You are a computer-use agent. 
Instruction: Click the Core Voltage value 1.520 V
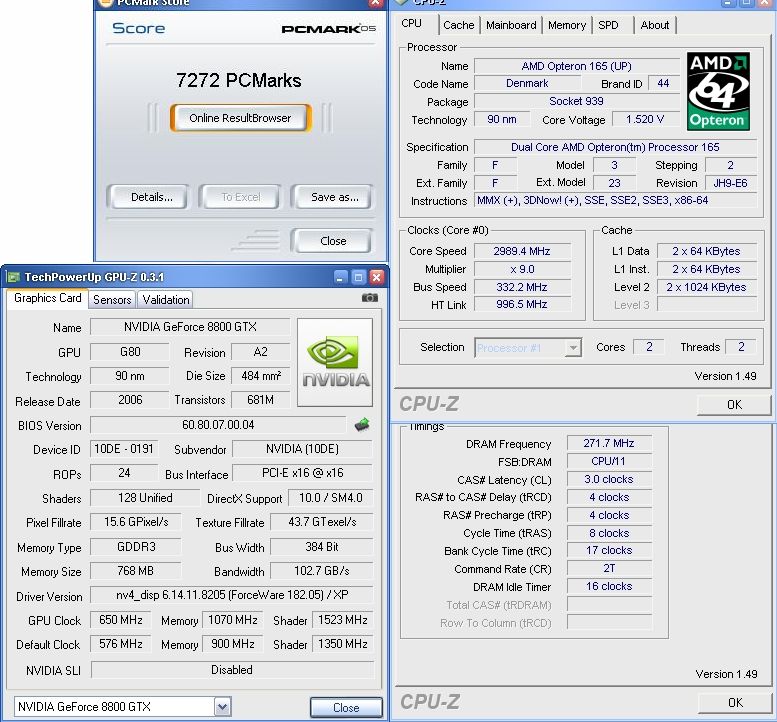(x=645, y=119)
